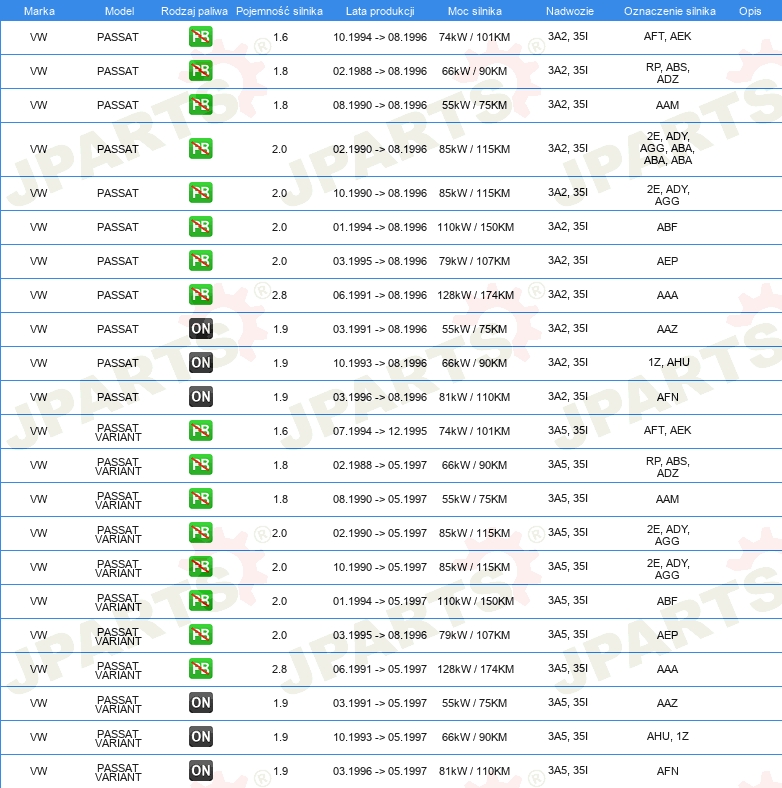Click the ON icon for Passat AFN 81kW row
The height and width of the screenshot is (788, 782).
(x=201, y=397)
